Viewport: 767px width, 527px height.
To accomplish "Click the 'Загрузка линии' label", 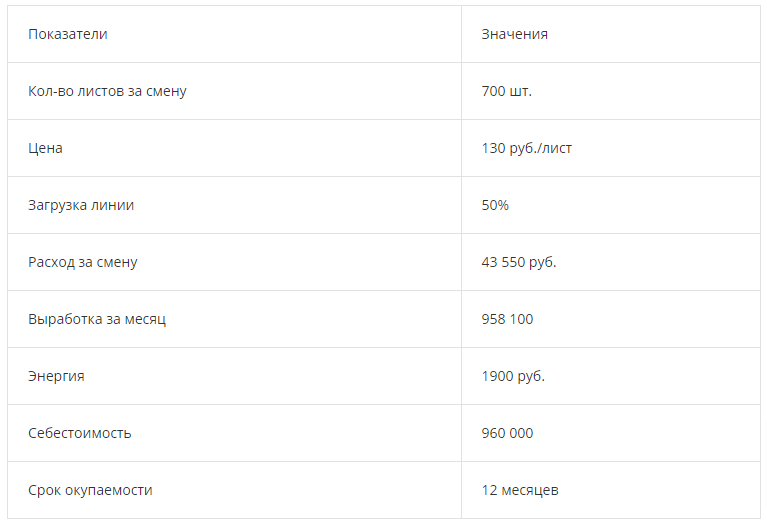I will pyautogui.click(x=81, y=205).
